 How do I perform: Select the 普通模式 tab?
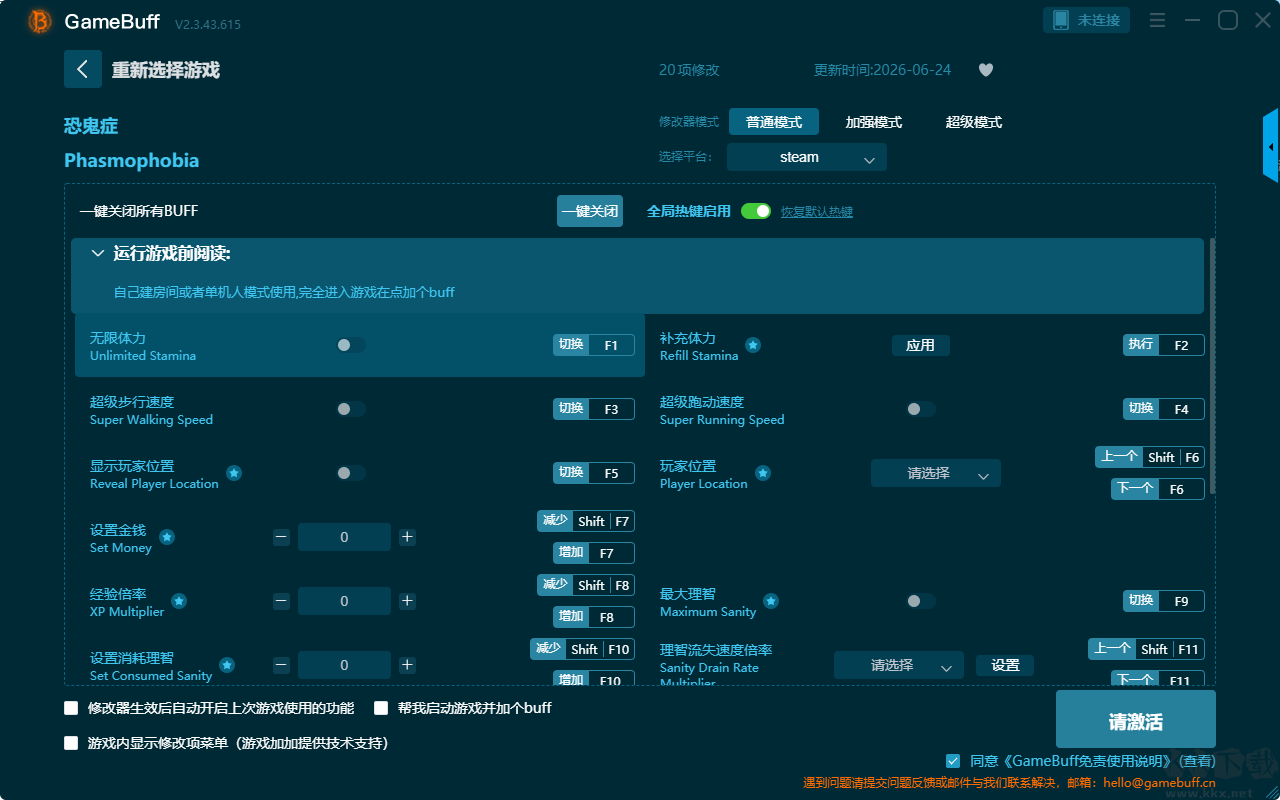pyautogui.click(x=774, y=122)
